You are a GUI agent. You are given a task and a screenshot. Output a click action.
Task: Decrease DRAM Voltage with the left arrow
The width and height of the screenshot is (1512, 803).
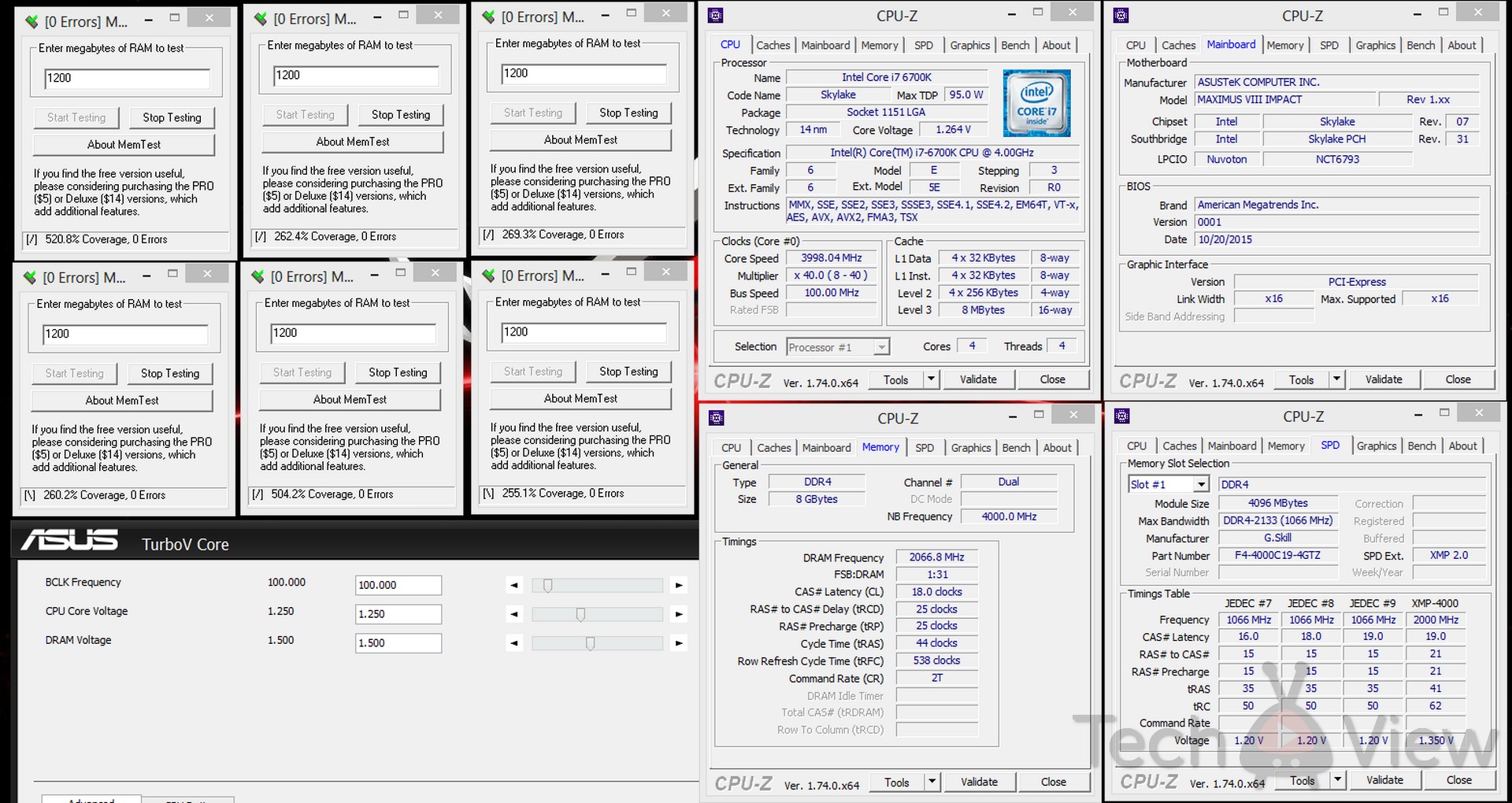point(514,643)
